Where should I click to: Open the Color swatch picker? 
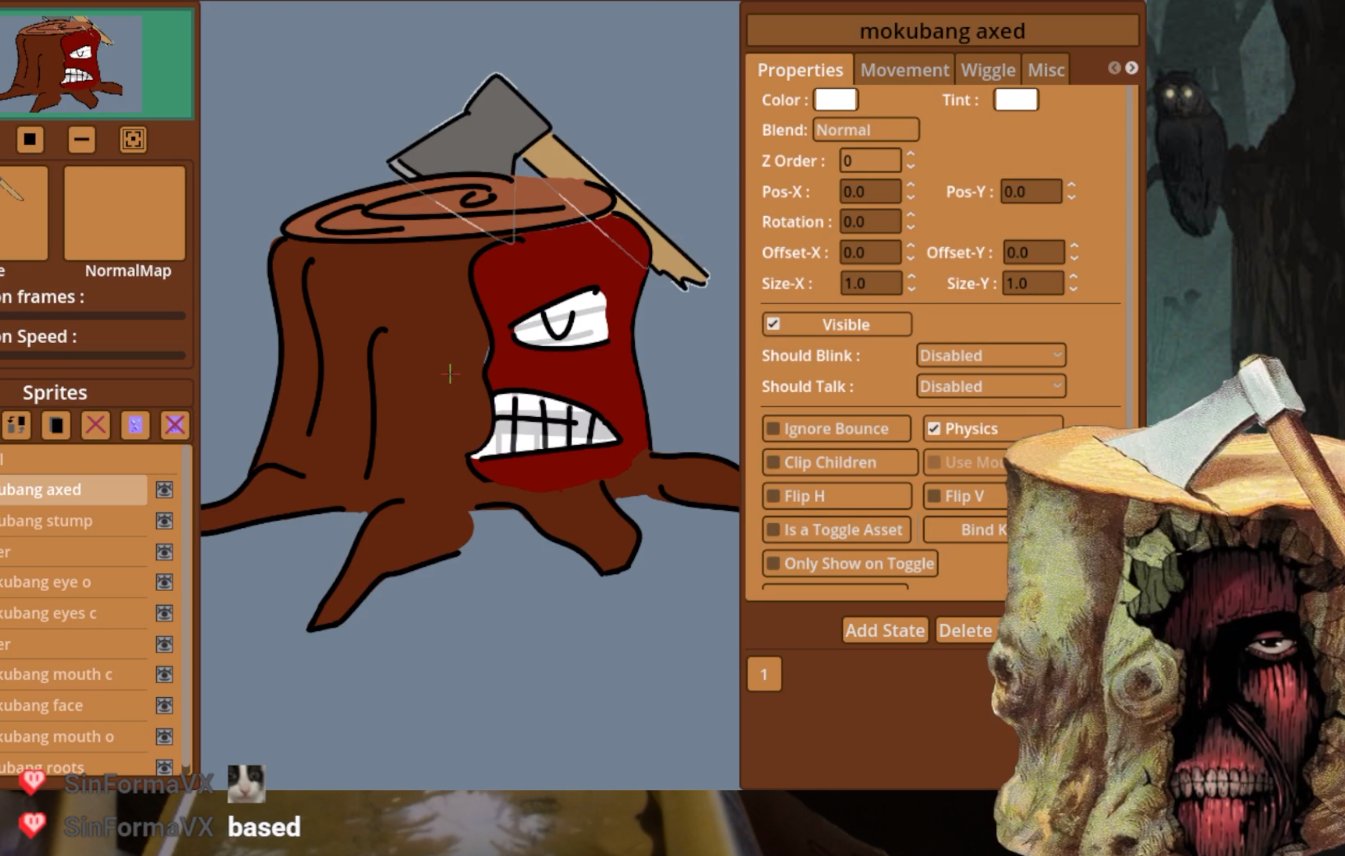coord(836,100)
